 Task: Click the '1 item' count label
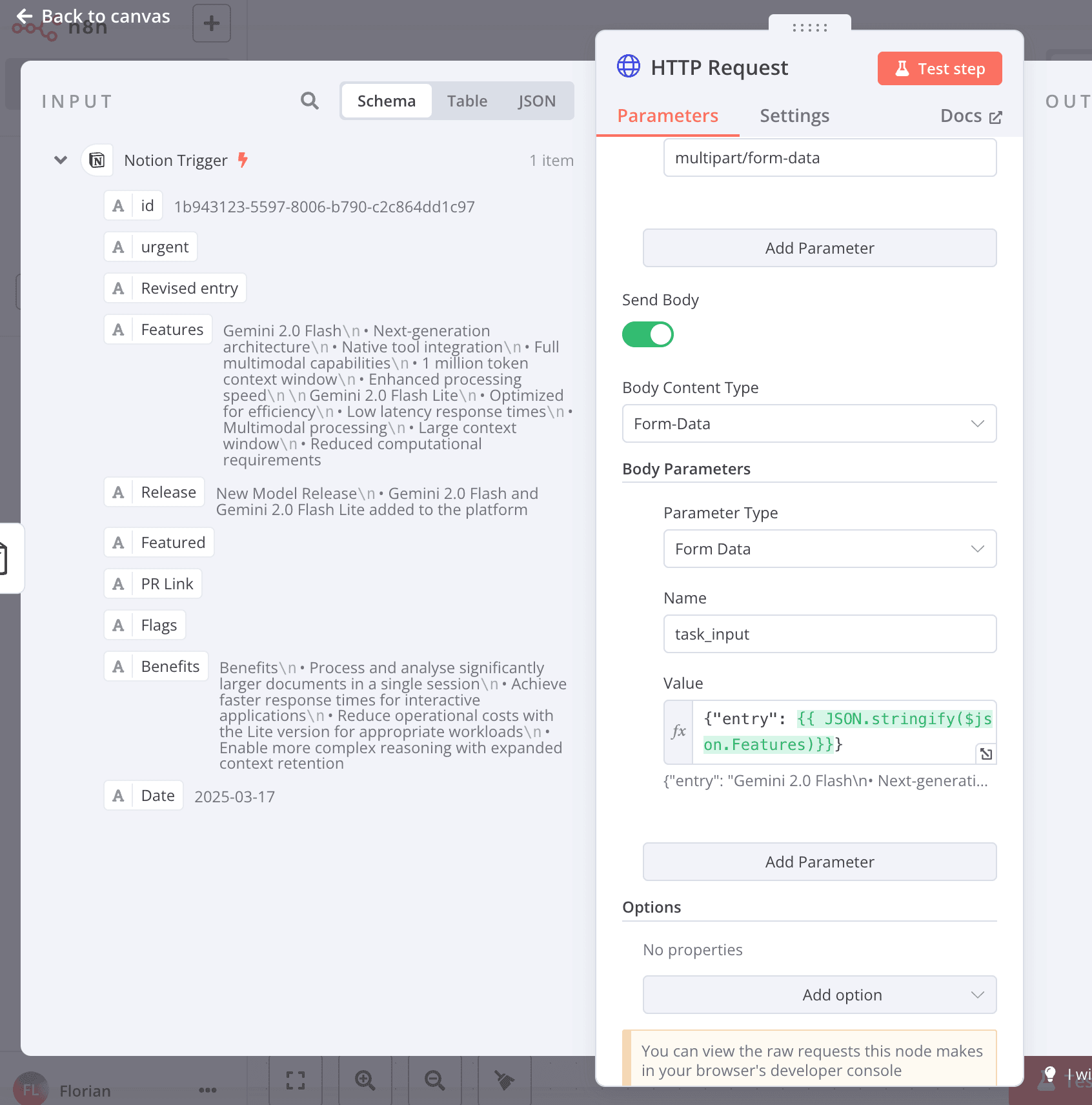(552, 160)
